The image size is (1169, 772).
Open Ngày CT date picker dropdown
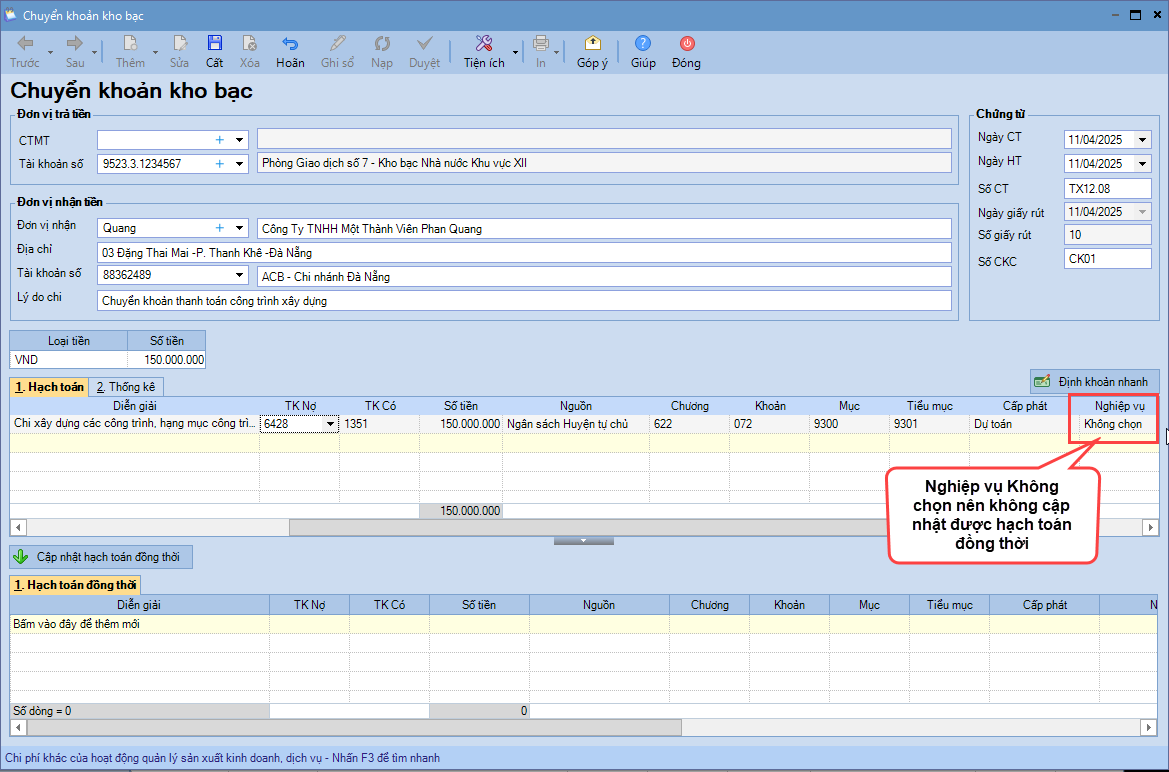(x=1142, y=139)
